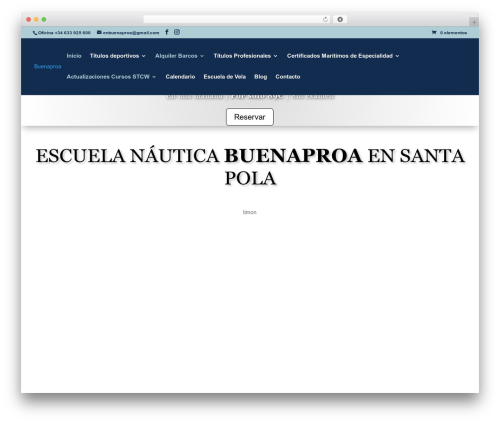Open Actualizaciones Cursos STCW menu item
The width and height of the screenshot is (500, 423).
point(108,77)
